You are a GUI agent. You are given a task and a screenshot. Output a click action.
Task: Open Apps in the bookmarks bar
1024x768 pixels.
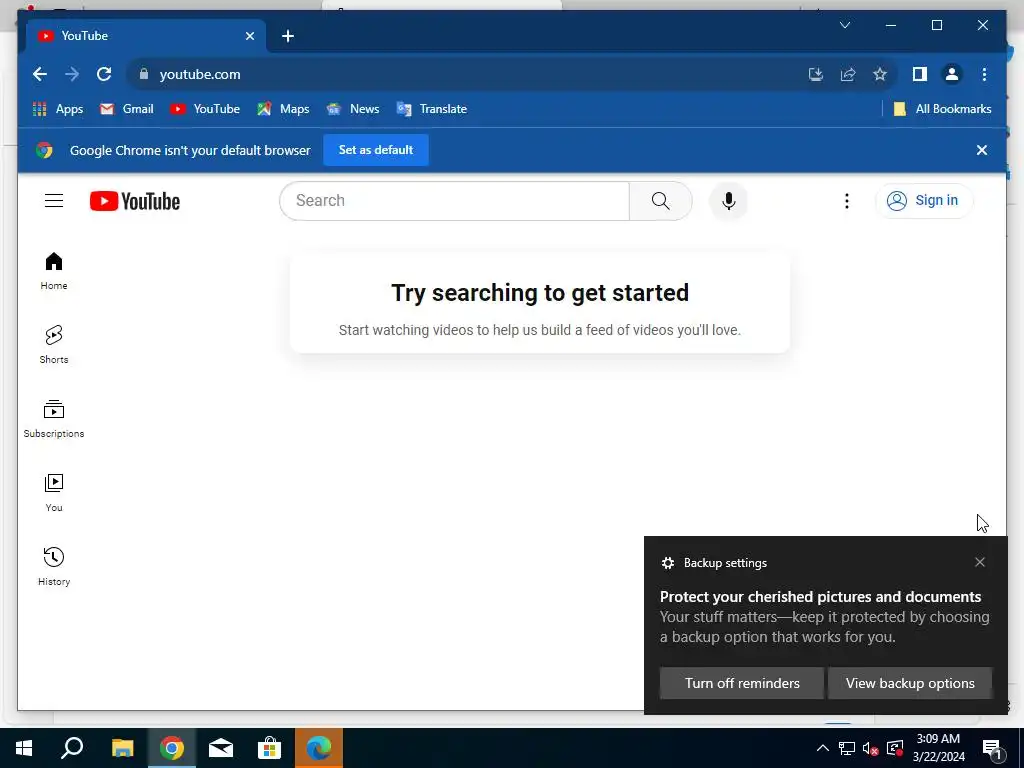(58, 109)
